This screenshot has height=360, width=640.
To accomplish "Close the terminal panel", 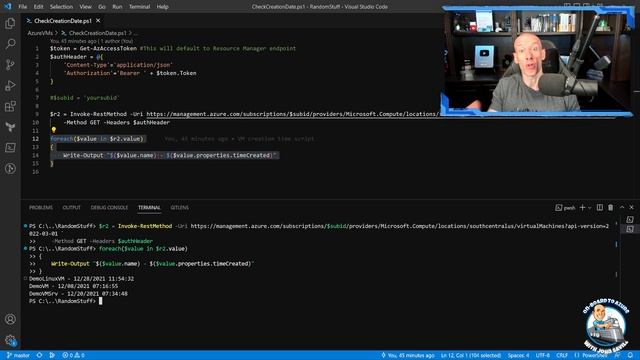I will (631, 208).
